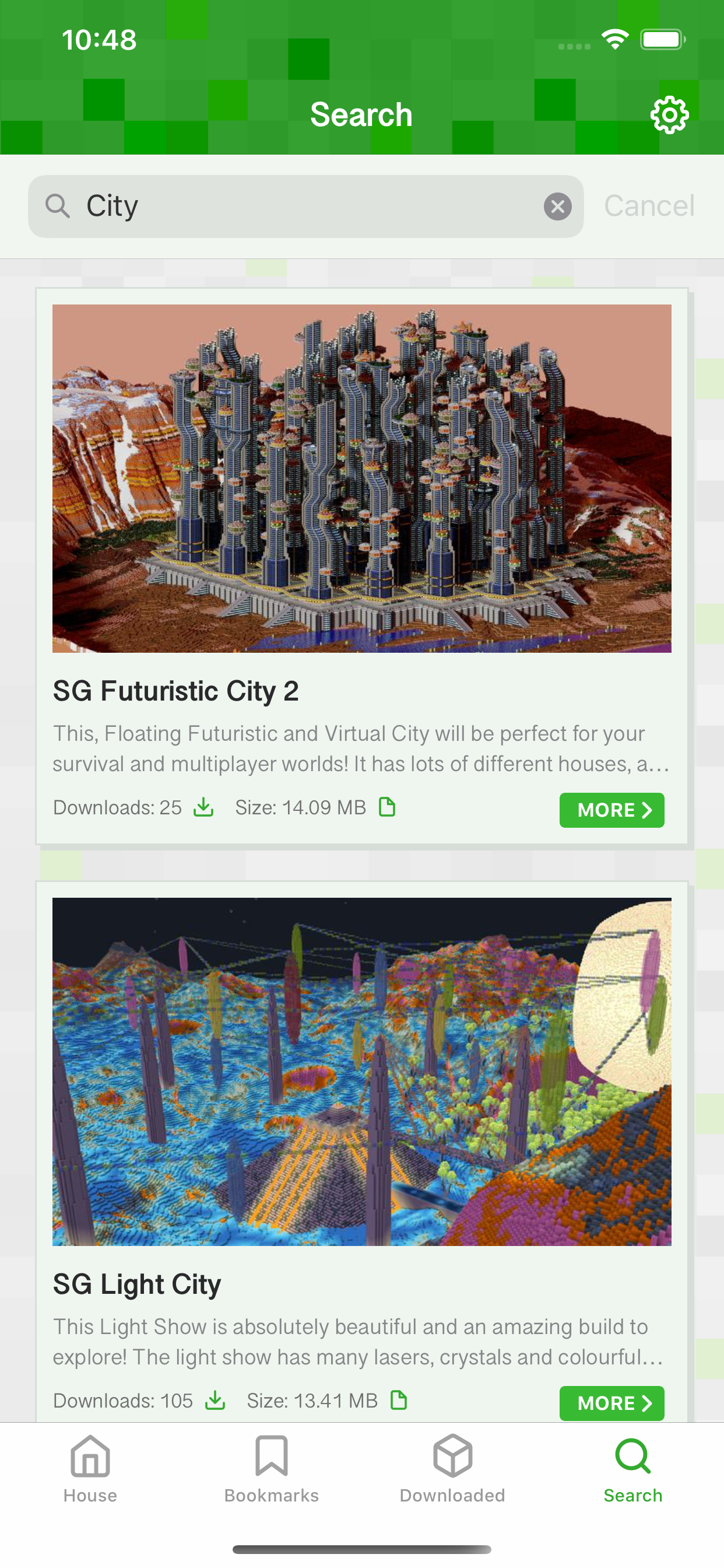Open settings via the gear icon
The image size is (724, 1568).
click(x=669, y=114)
